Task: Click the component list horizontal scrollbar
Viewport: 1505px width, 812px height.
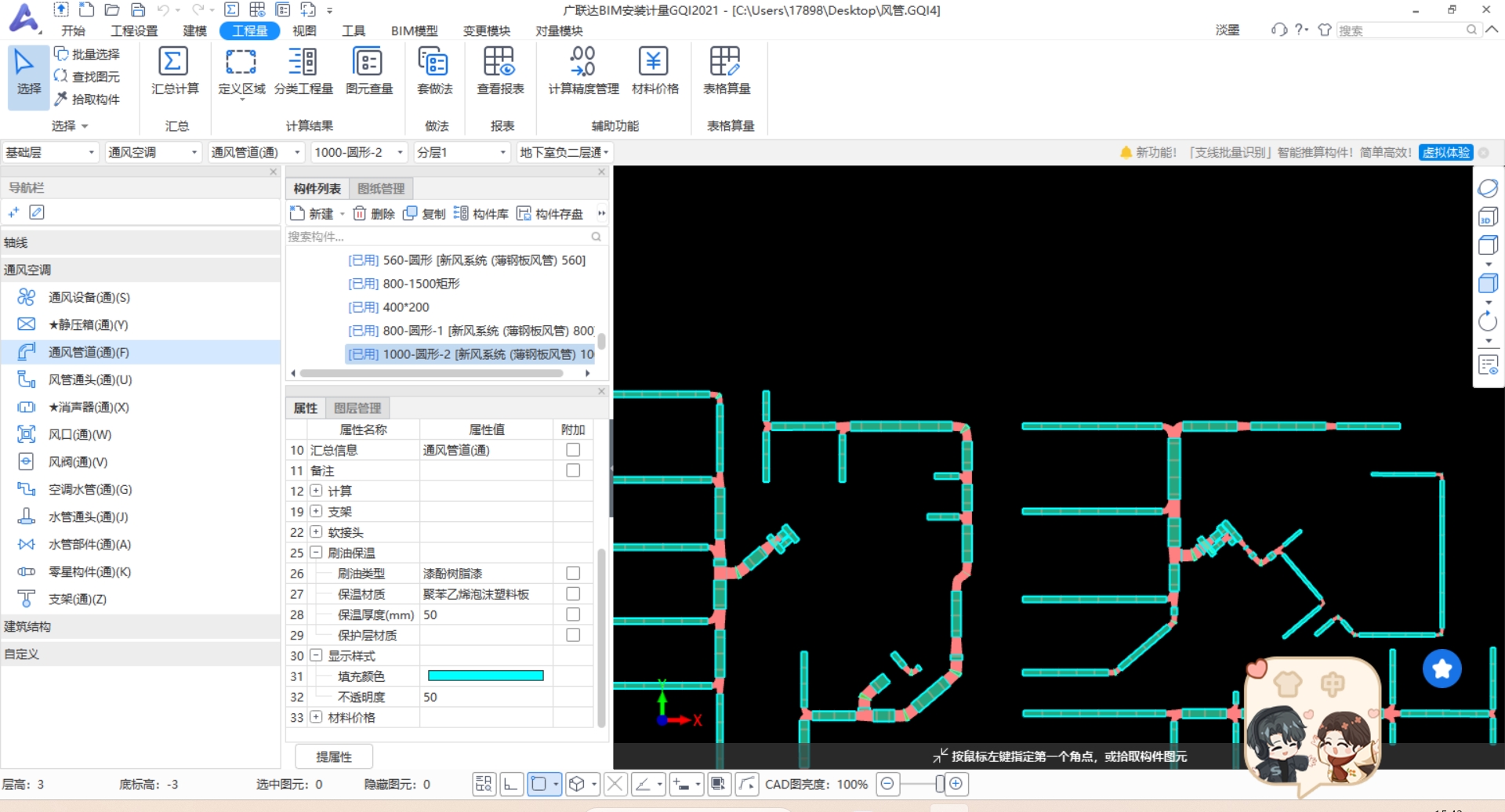Action: (x=432, y=373)
